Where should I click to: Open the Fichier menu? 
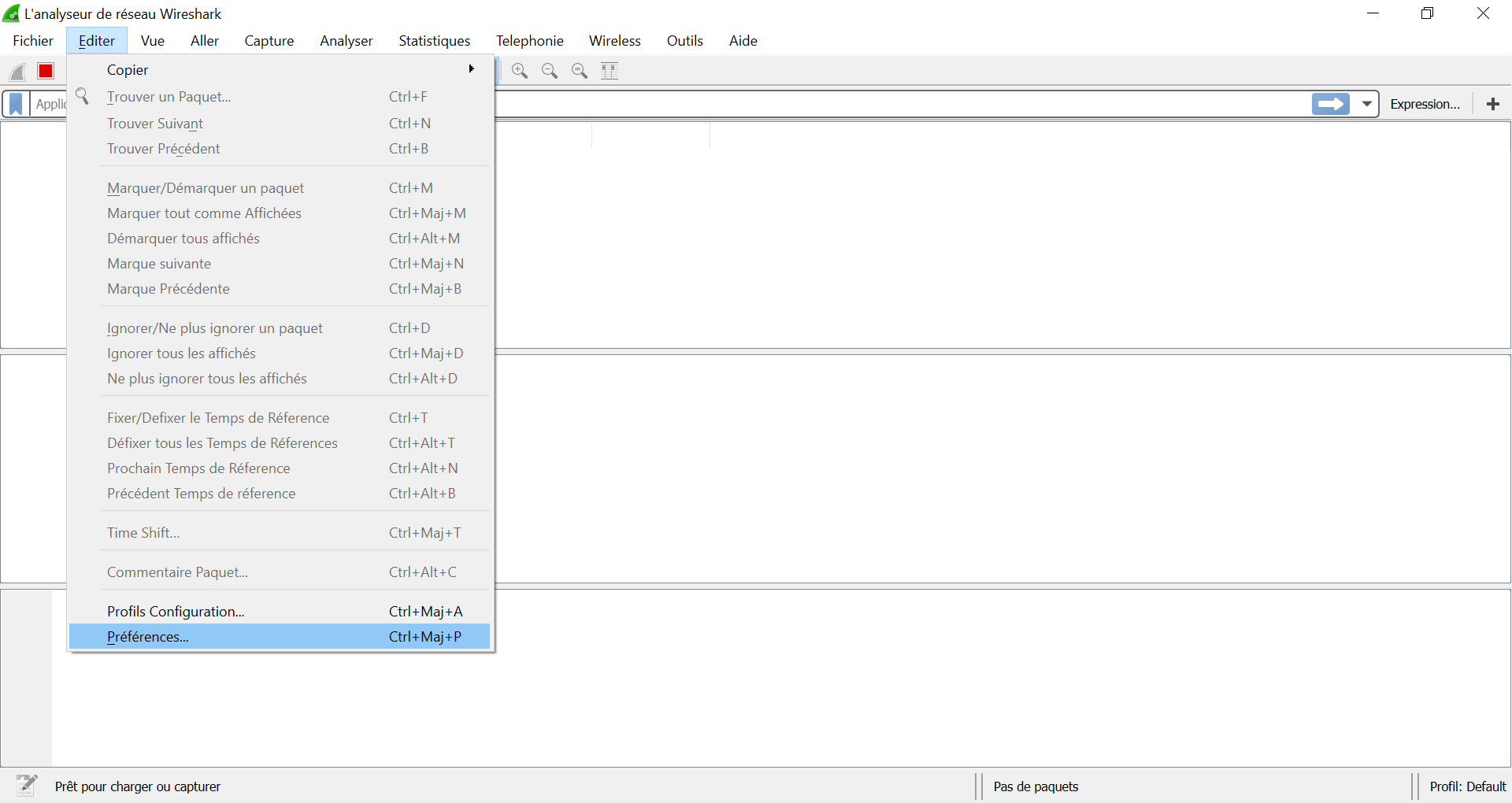point(33,41)
